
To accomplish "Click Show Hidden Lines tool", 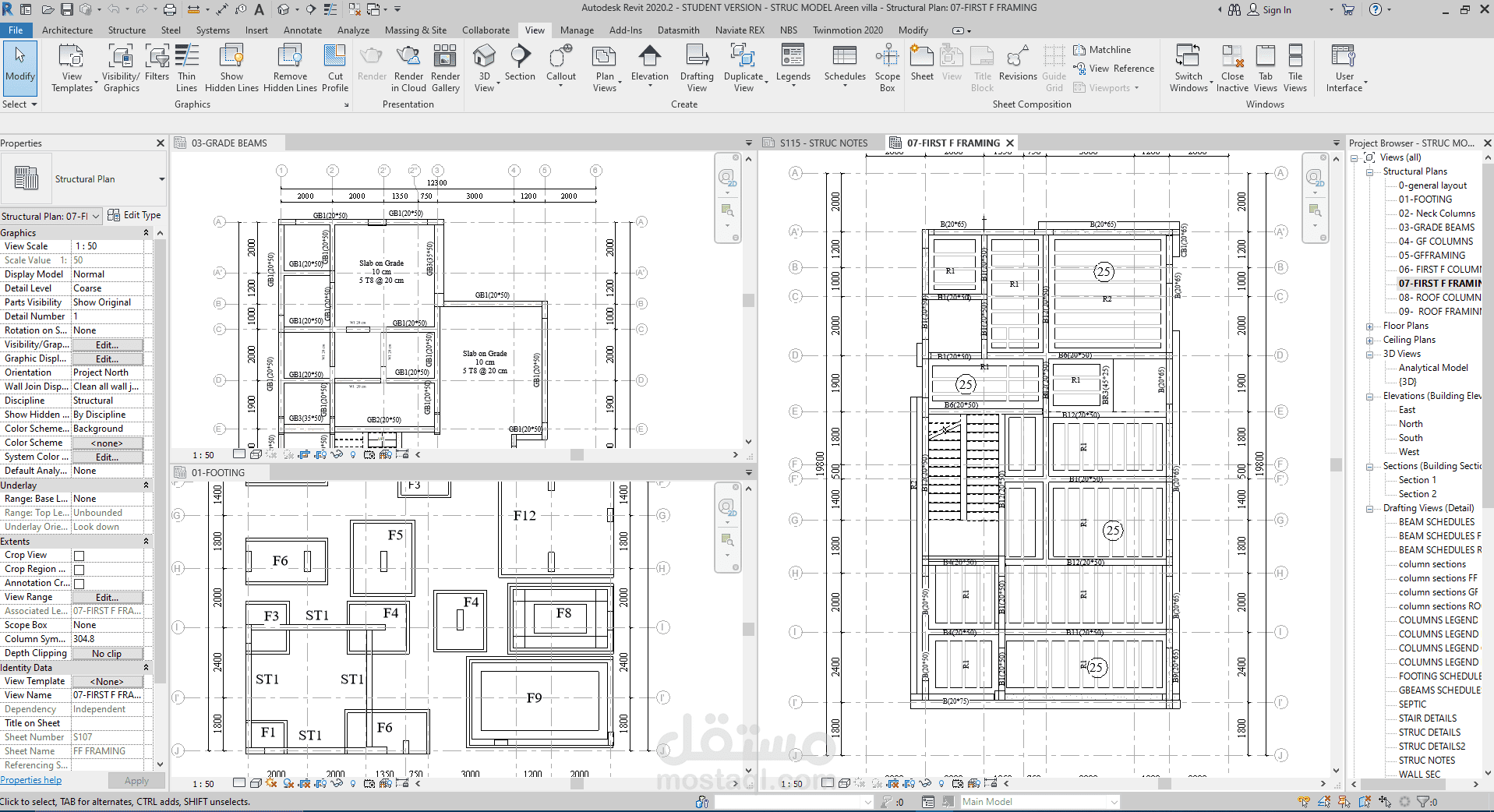I will click(231, 68).
